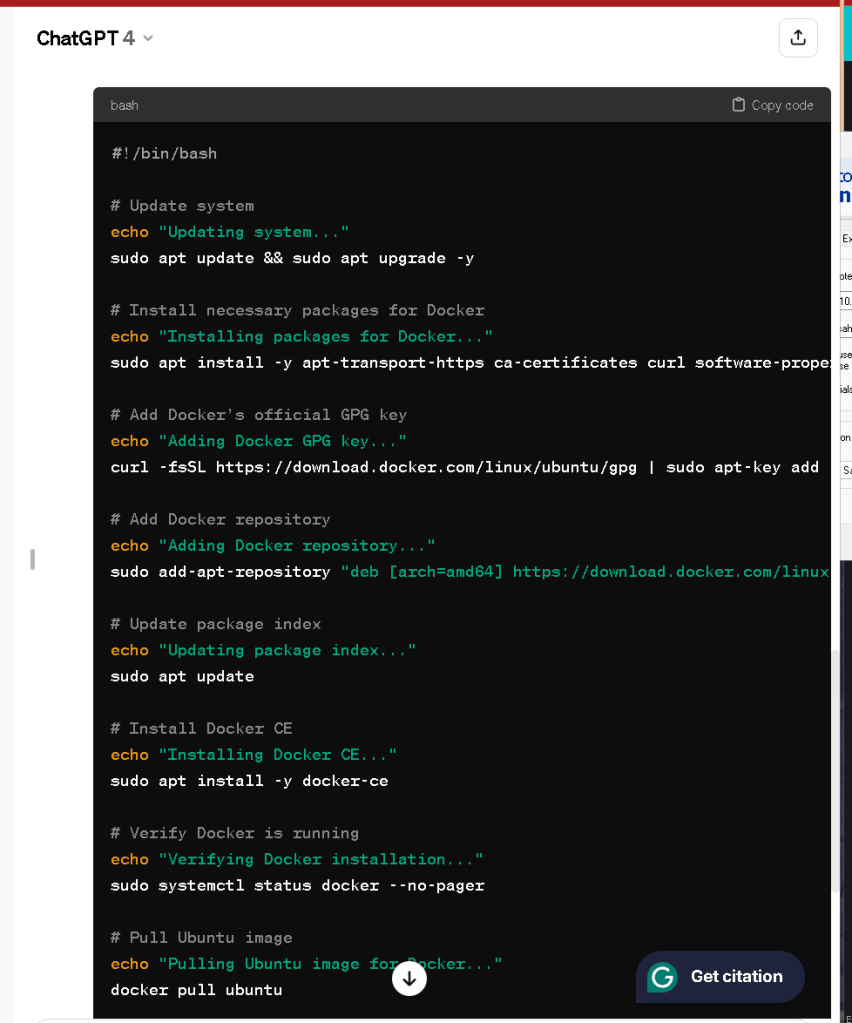This screenshot has width=852, height=1023.
Task: Click the 'bash' language label
Action: click(124, 105)
